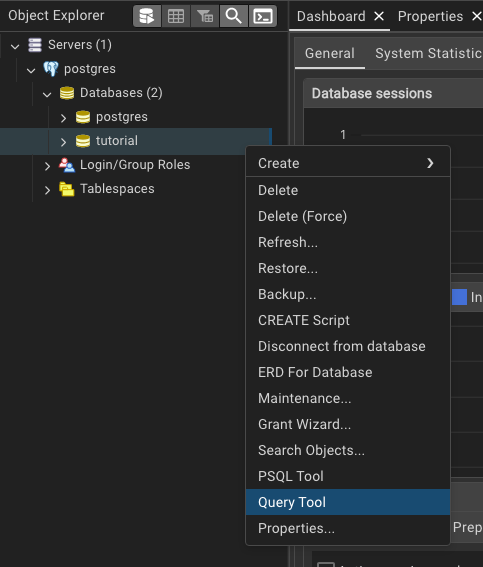Click the View Data grid icon

click(176, 16)
